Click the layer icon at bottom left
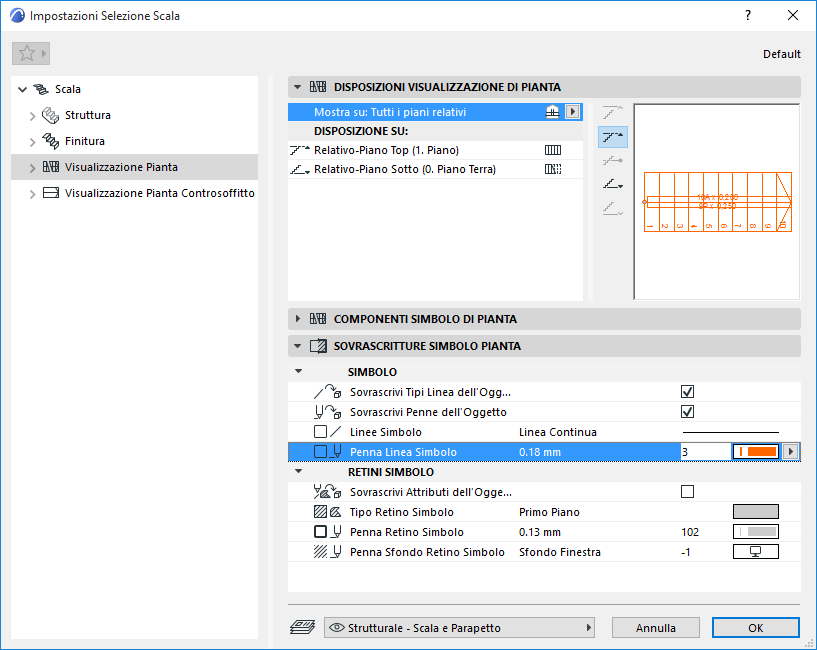The width and height of the screenshot is (817, 650). click(302, 627)
